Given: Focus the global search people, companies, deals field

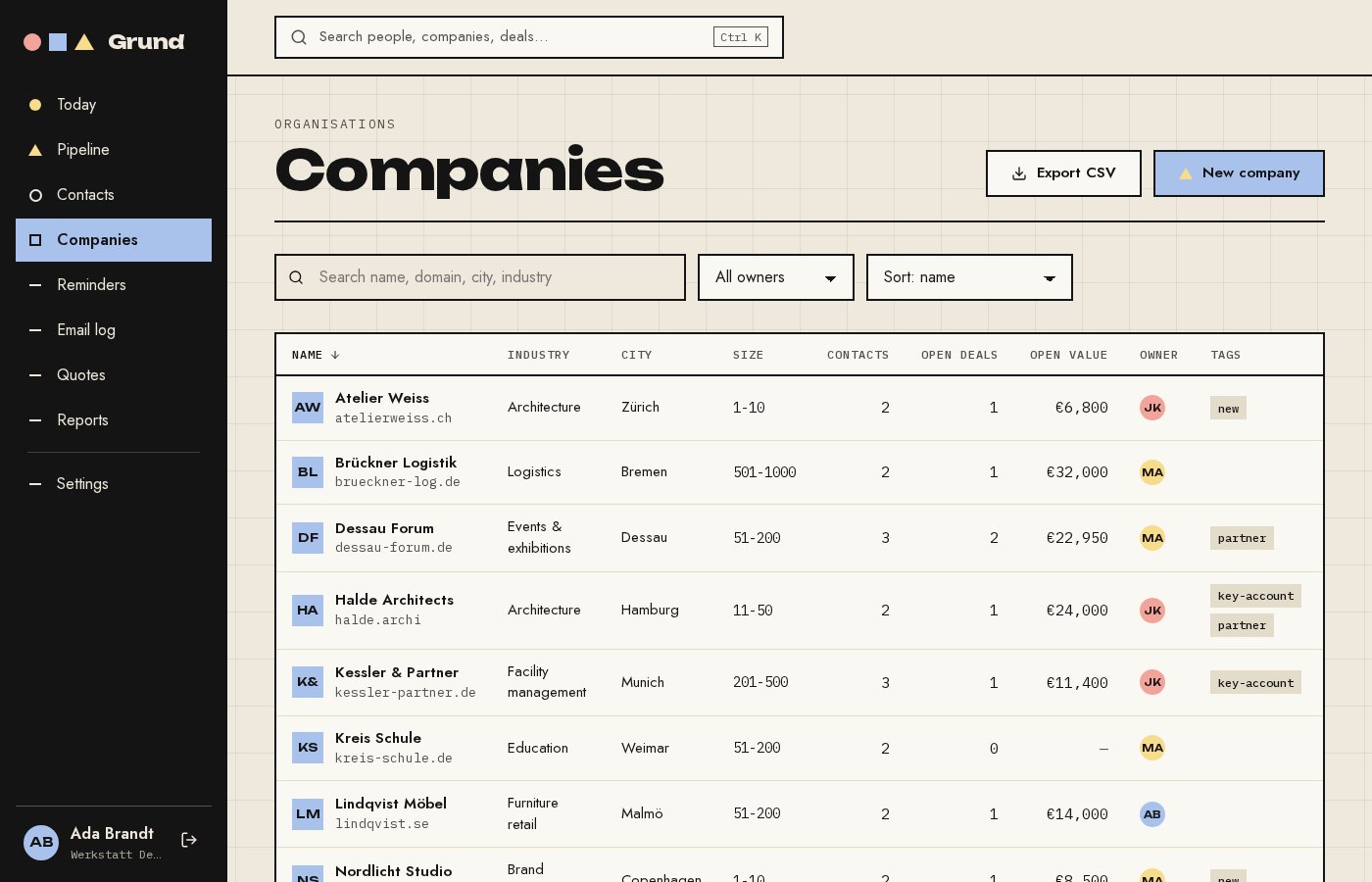Looking at the screenshot, I should (x=529, y=37).
